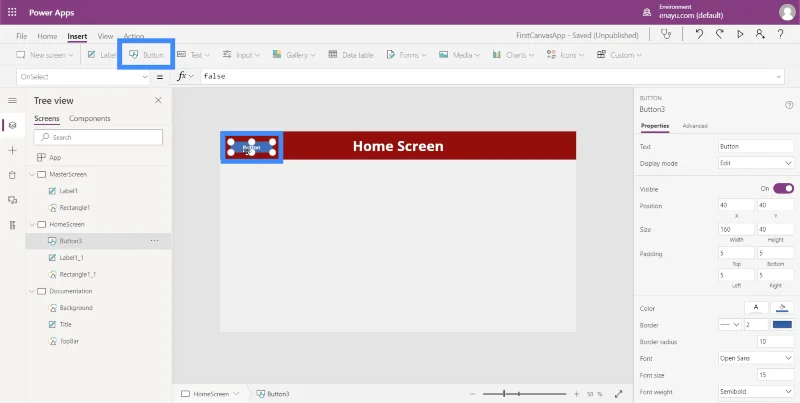Image resolution: width=800 pixels, height=403 pixels.
Task: Open the Advanced tools icon in sidebar
Action: point(12,225)
